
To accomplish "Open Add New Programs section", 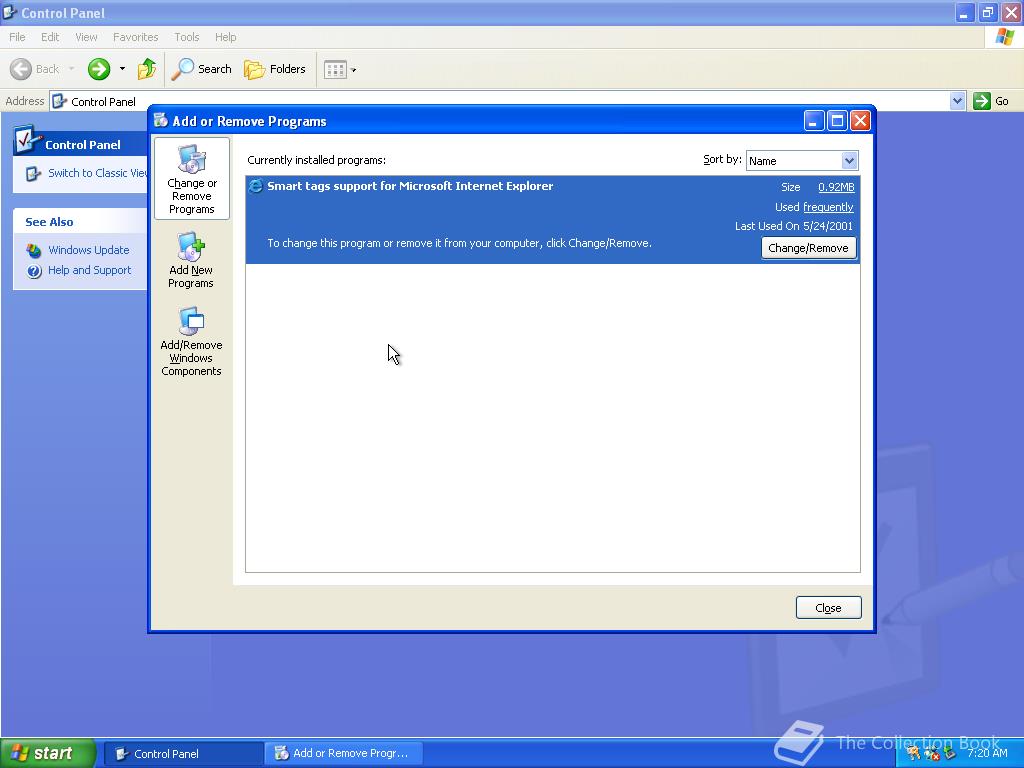I will [x=191, y=260].
